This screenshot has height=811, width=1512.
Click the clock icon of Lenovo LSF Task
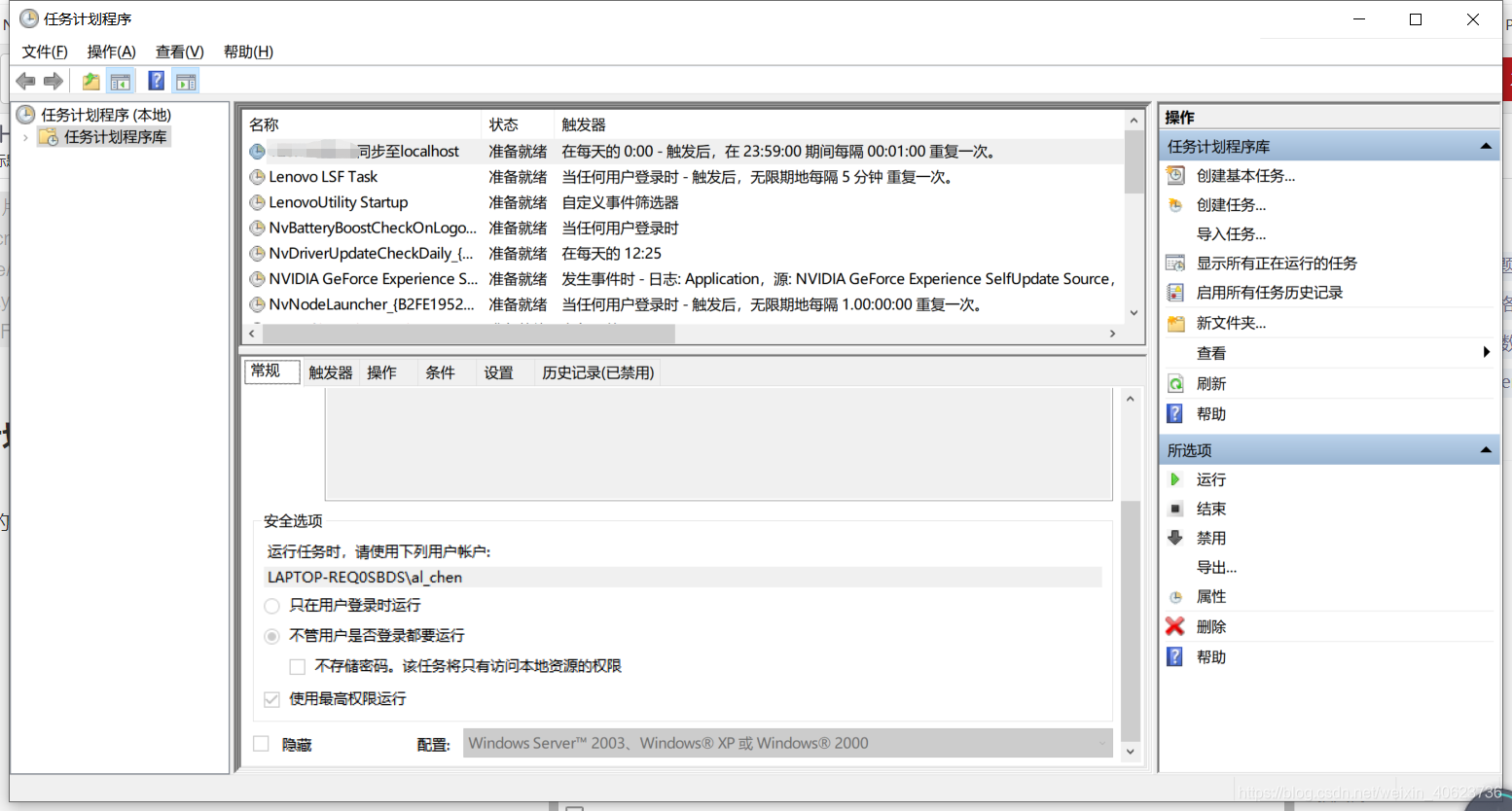257,177
